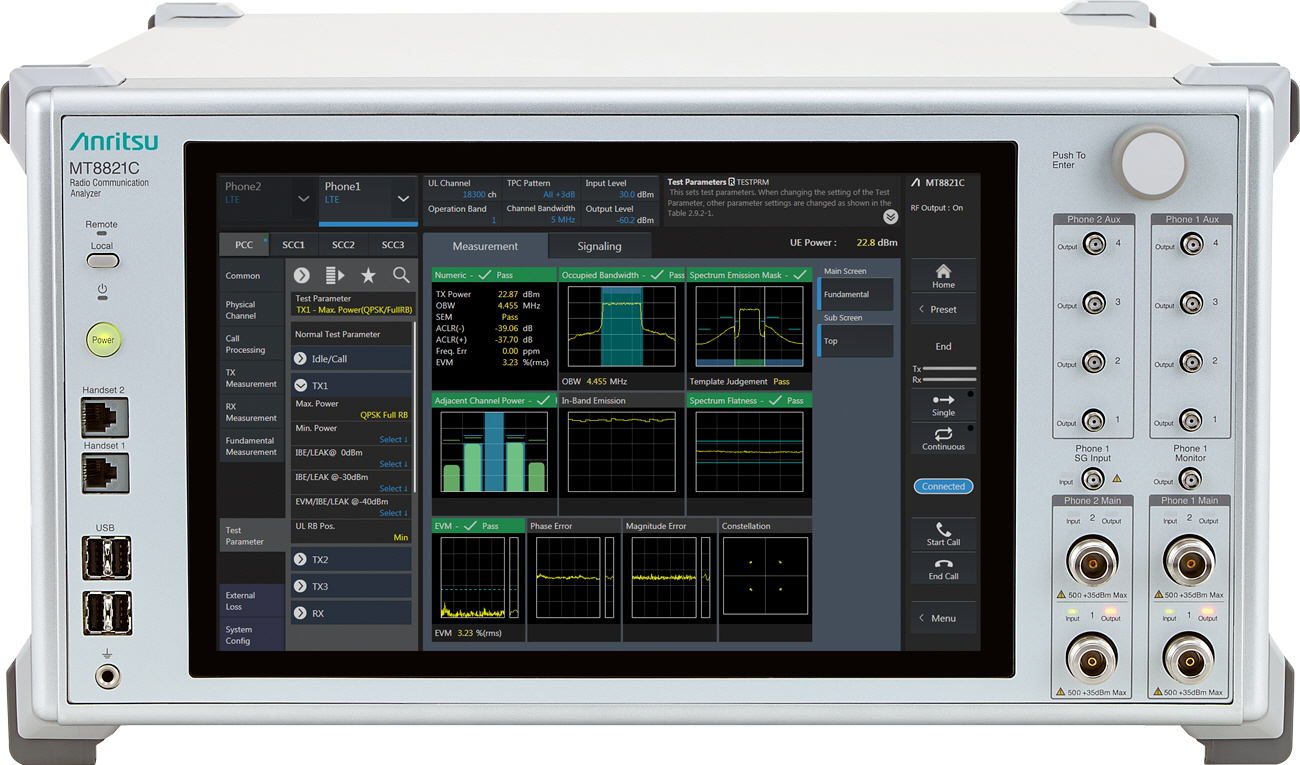
Task: Edit the UL Channel 18300 value
Action: [x=462, y=189]
